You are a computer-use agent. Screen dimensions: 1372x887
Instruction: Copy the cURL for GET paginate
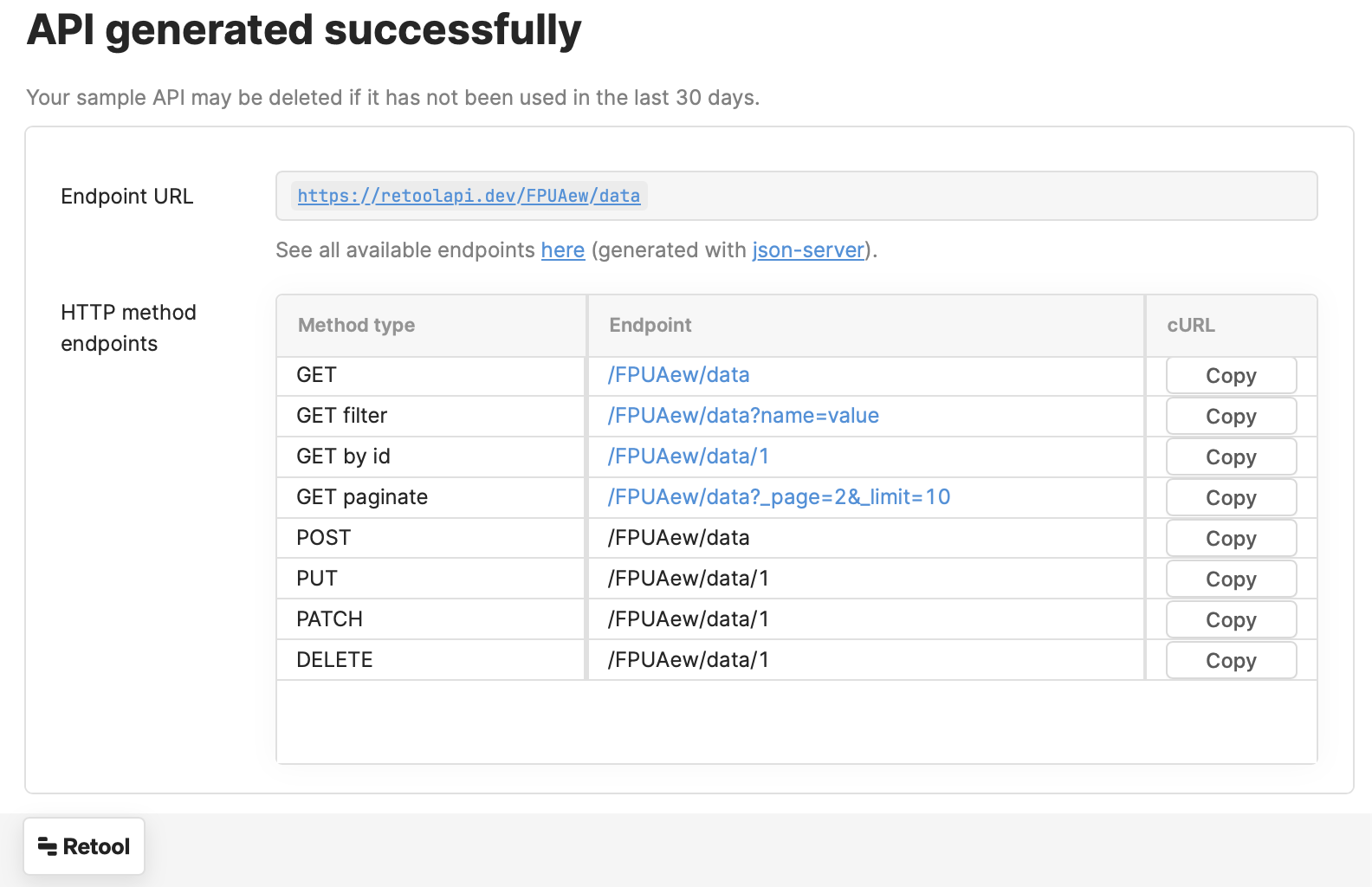tap(1231, 498)
